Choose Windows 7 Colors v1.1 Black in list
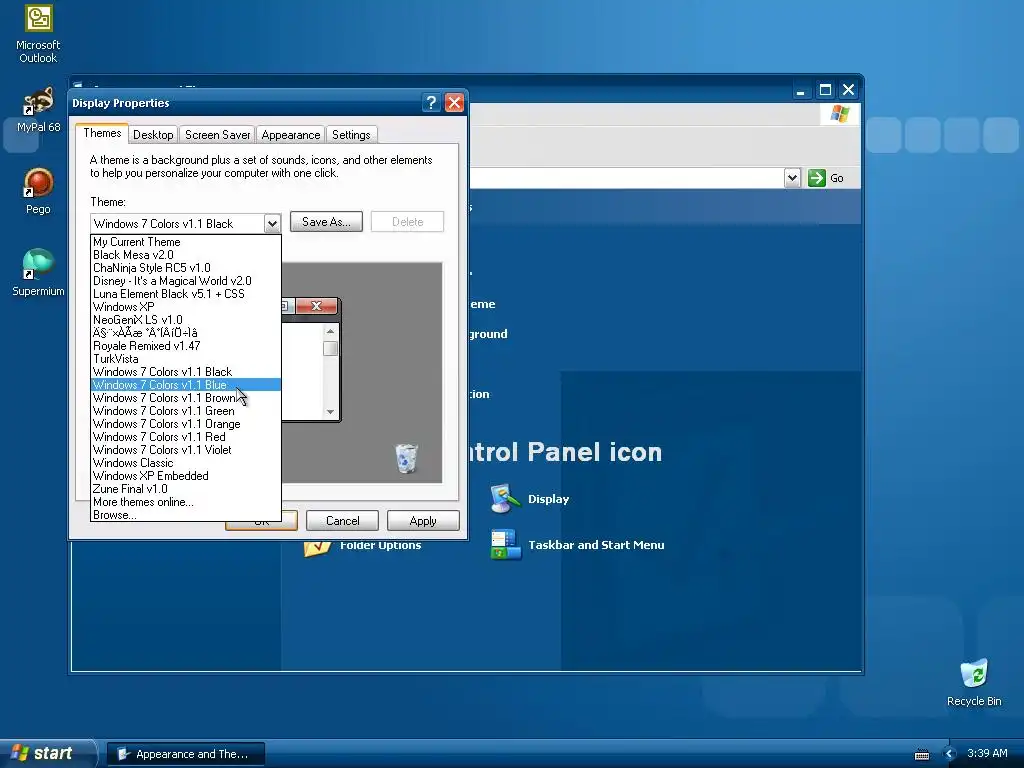This screenshot has height=768, width=1024. (186, 372)
